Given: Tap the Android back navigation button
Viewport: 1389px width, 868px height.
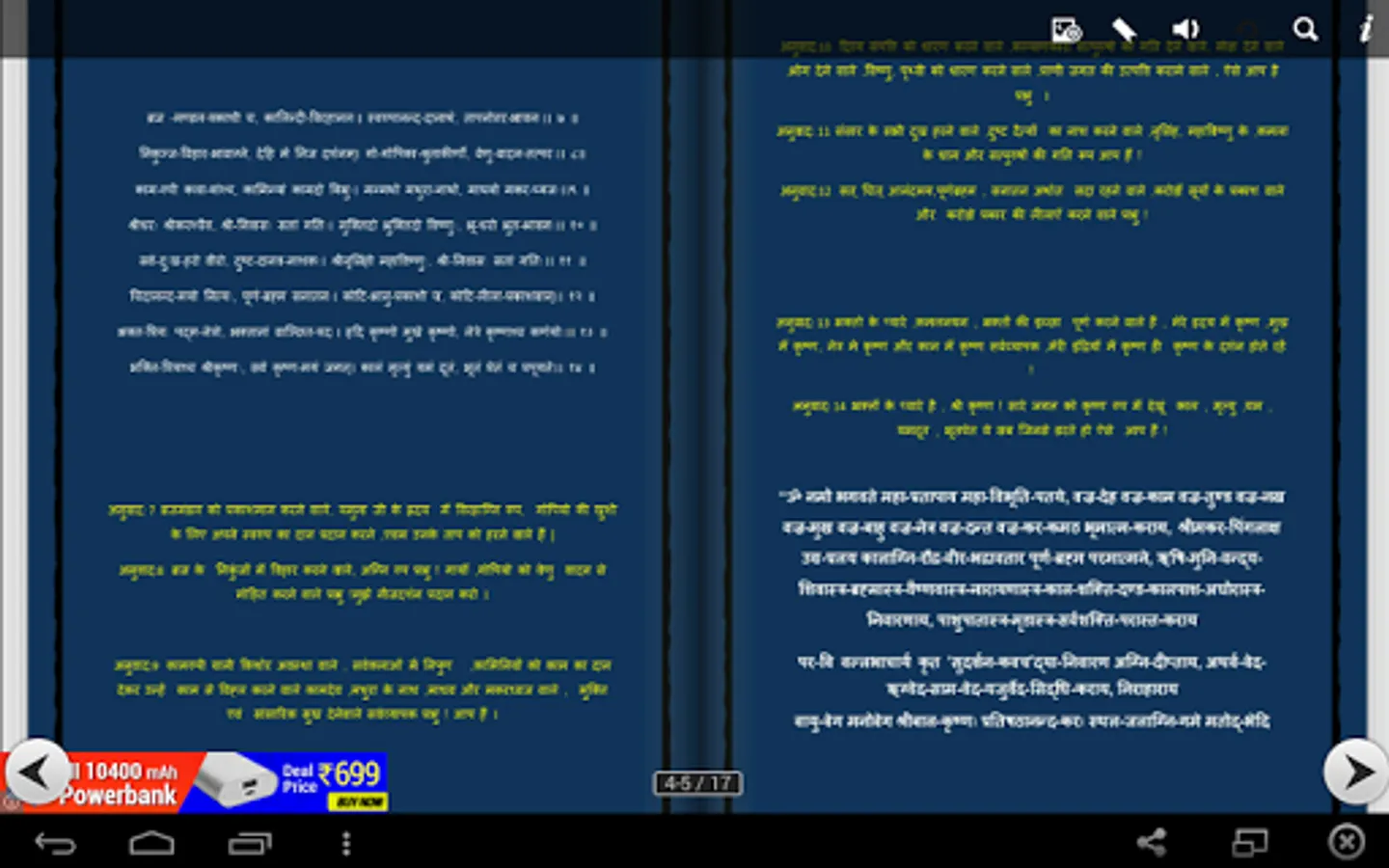Looking at the screenshot, I should pos(55,844).
